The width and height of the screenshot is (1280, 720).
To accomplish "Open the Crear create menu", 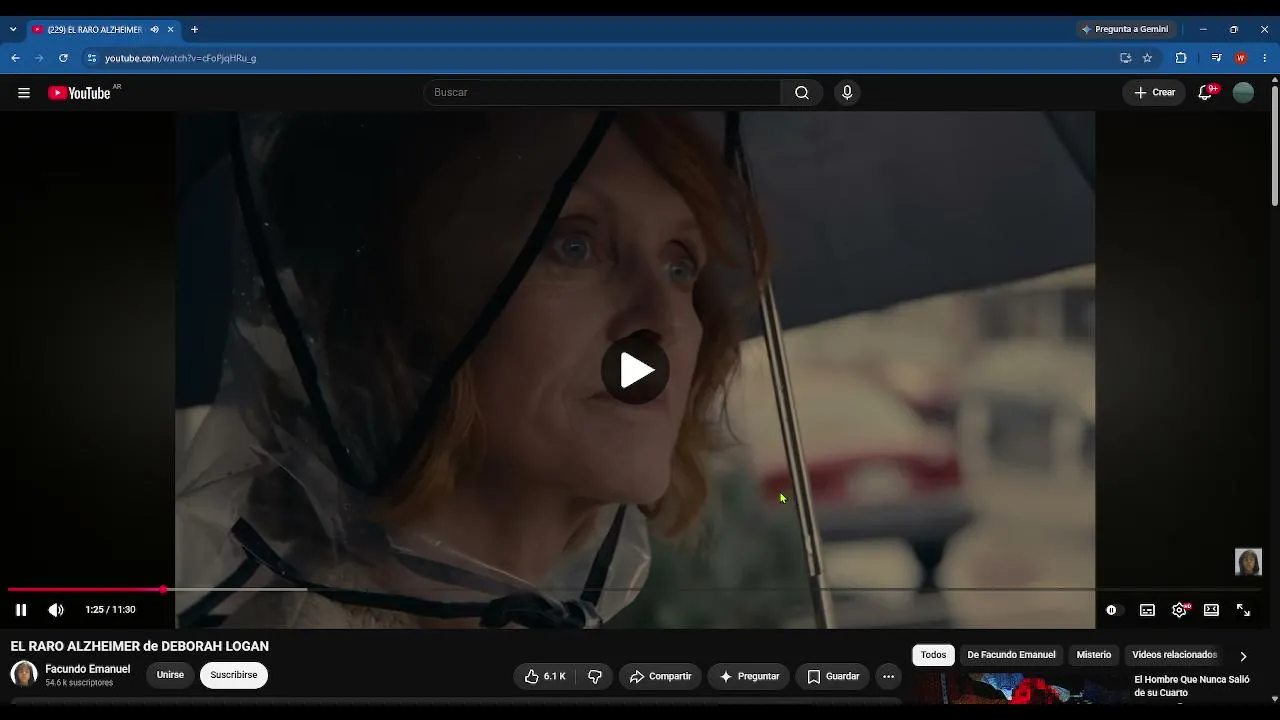I will [1155, 93].
